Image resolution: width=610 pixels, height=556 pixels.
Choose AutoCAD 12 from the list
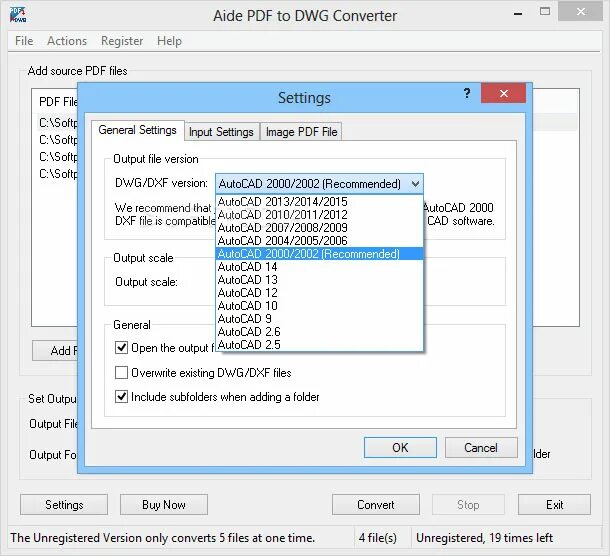(319, 293)
